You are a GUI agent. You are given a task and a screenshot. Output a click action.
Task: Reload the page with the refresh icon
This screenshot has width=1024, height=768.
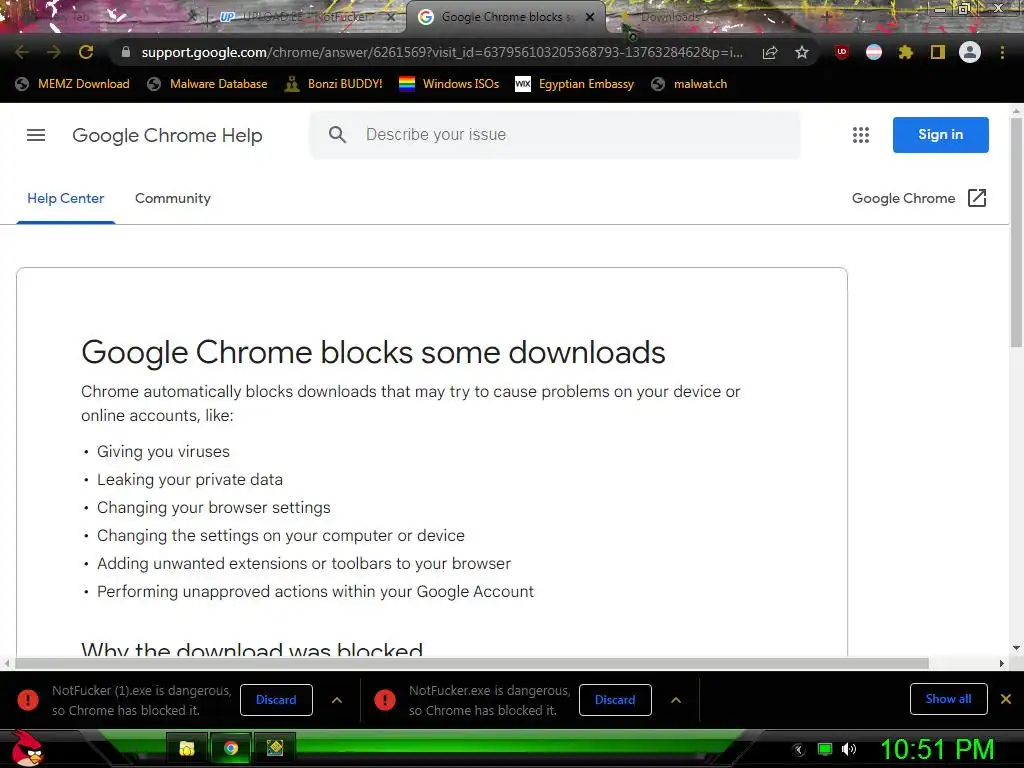click(86, 52)
